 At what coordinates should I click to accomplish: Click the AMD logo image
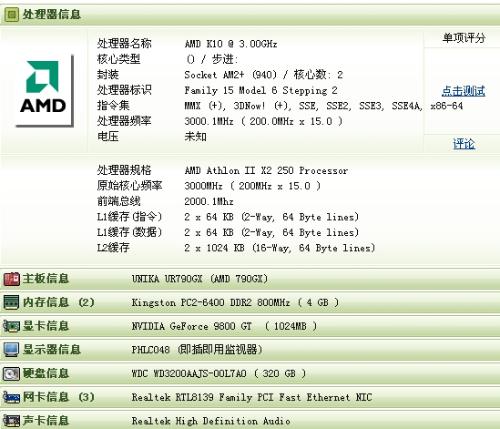(x=44, y=91)
